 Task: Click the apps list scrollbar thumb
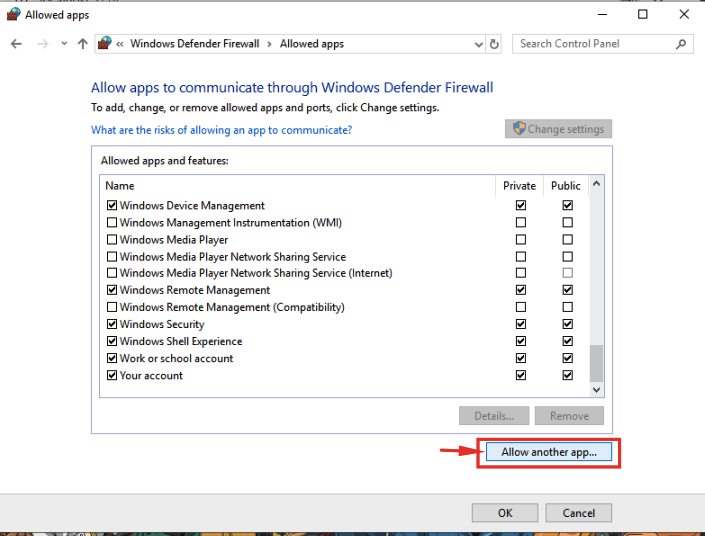pos(596,363)
